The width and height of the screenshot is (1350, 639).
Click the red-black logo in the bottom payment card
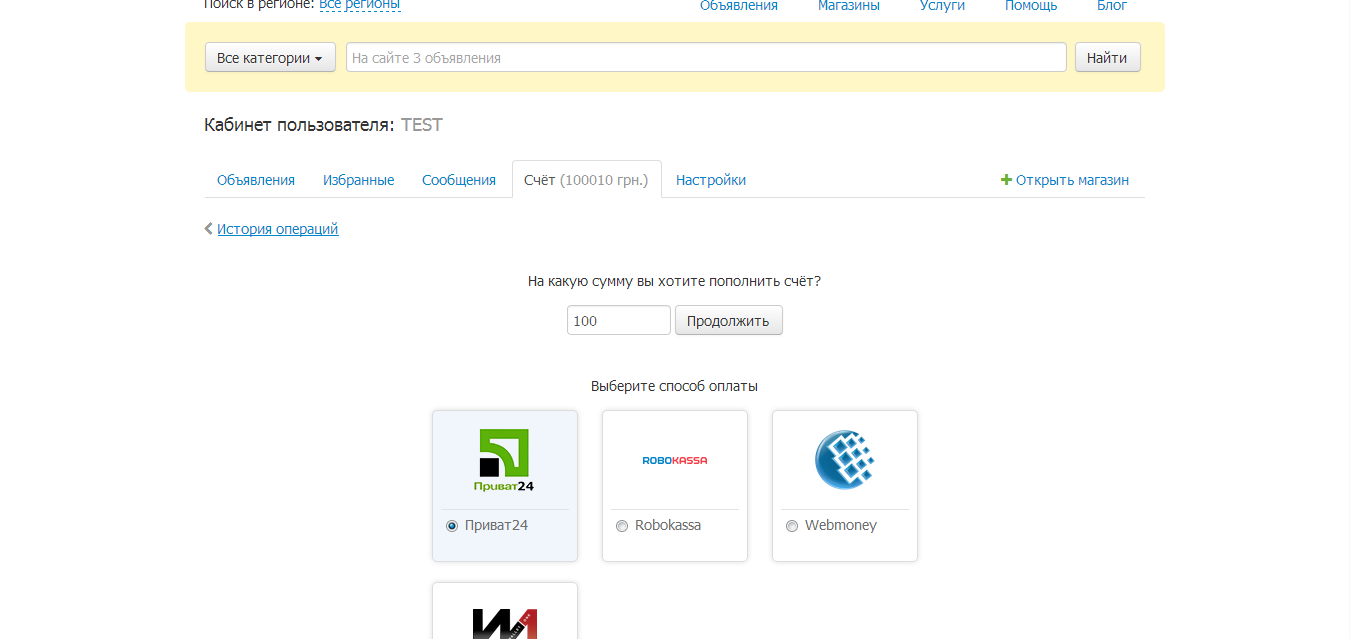(505, 623)
